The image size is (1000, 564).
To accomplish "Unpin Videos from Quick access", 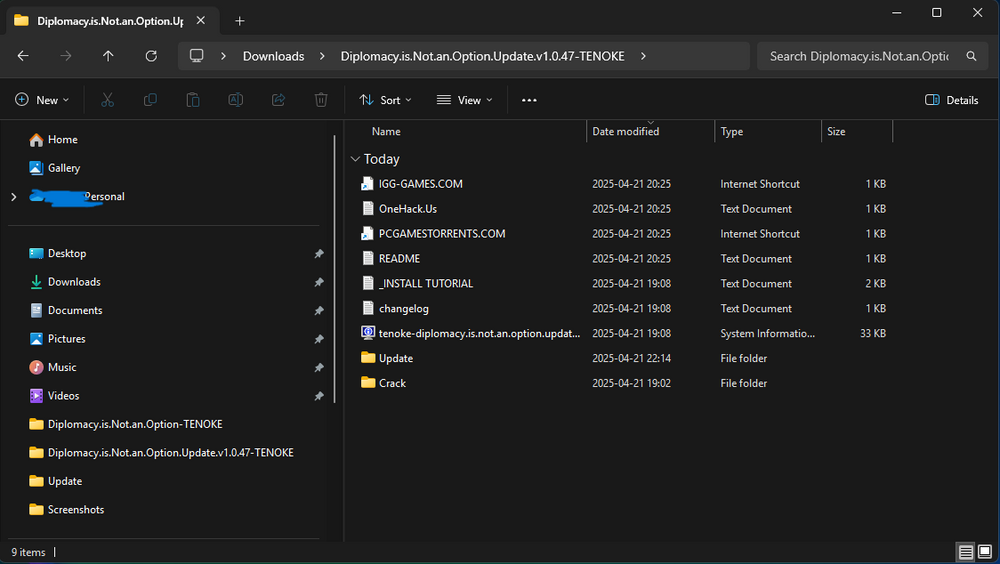I will click(319, 396).
